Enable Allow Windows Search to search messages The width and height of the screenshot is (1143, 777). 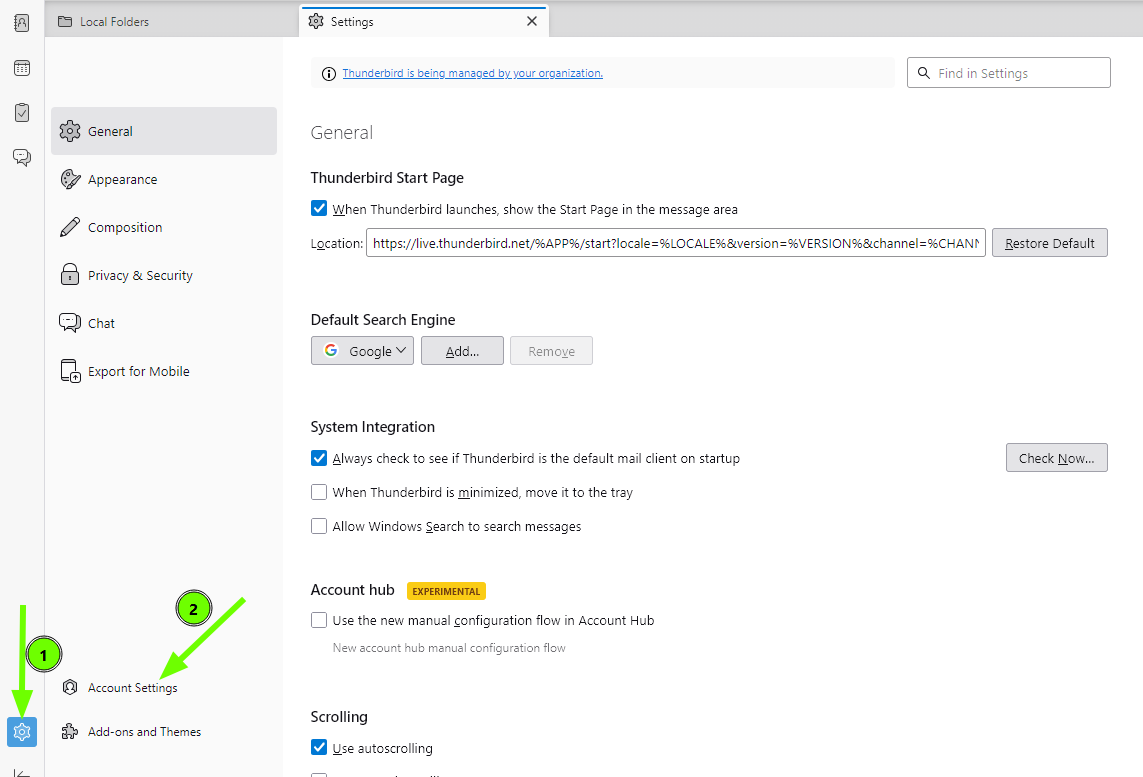[x=319, y=526]
